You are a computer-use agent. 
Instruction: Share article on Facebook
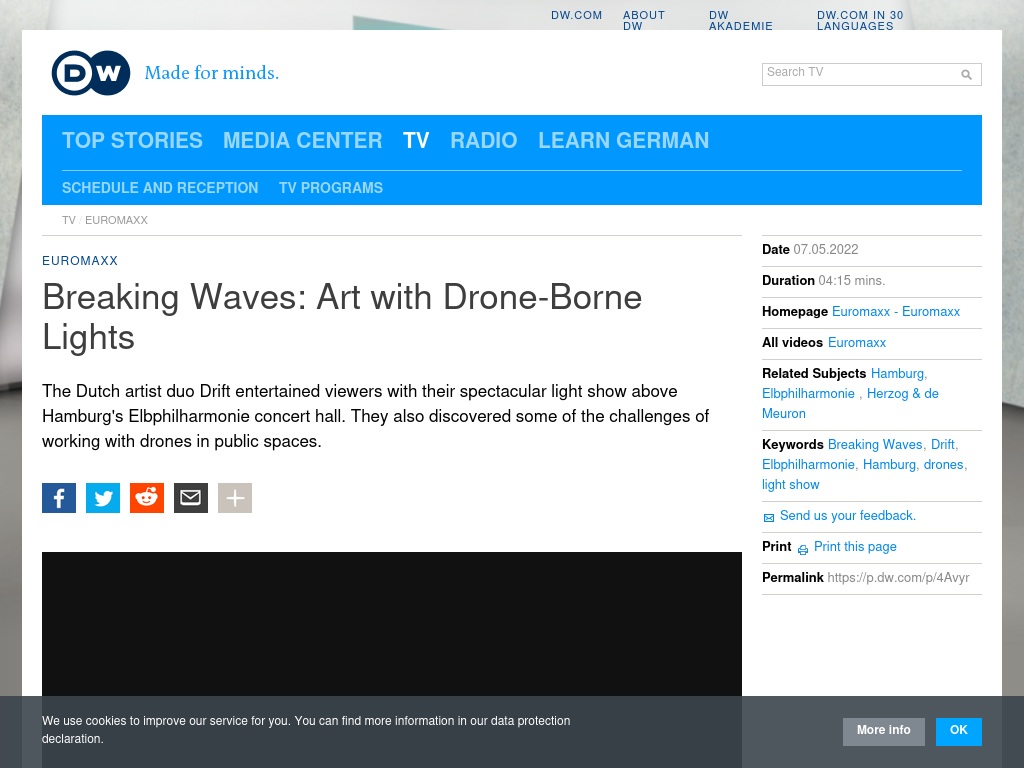[59, 498]
